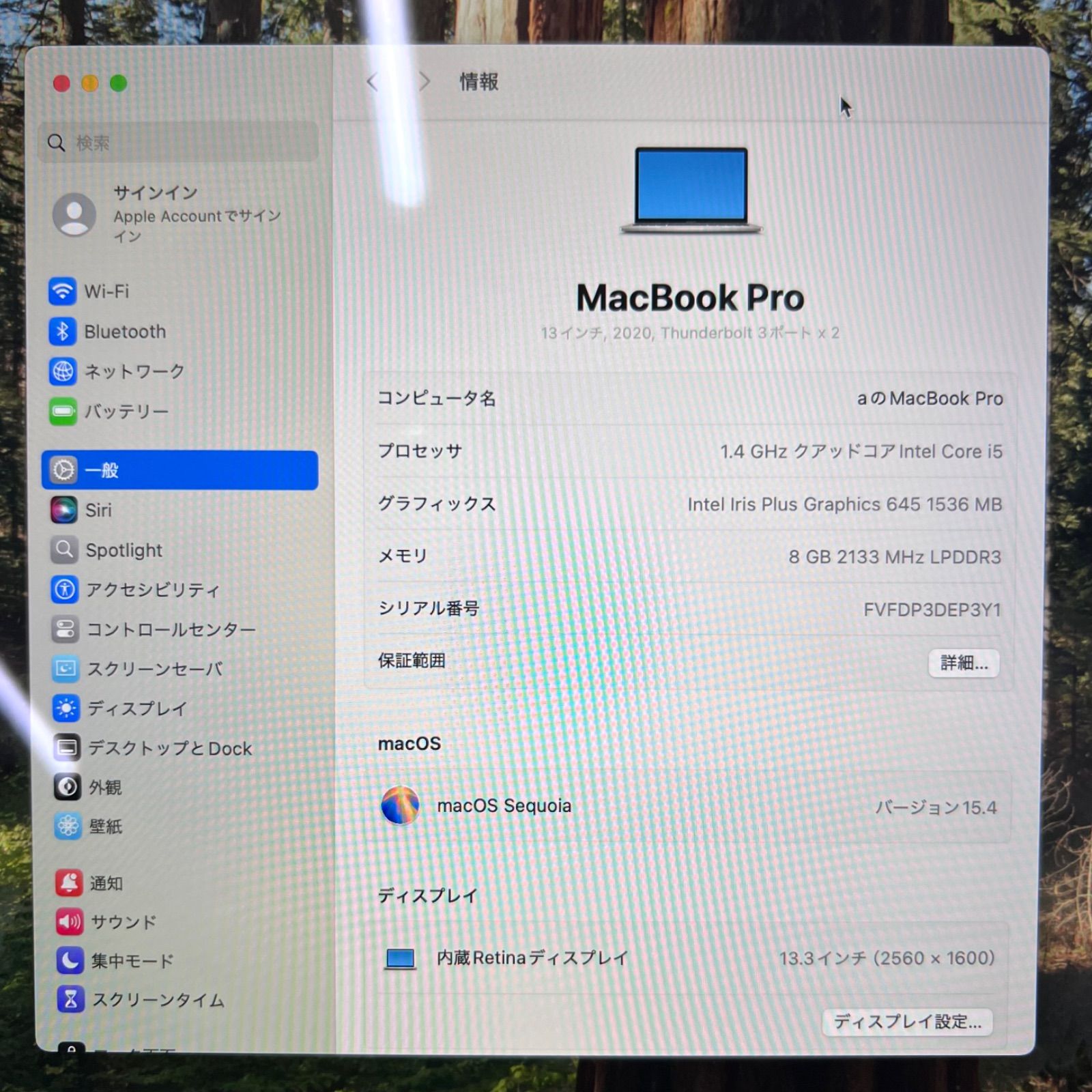Click the 13.3インチ (2560 × 1600) value
Screen dimensions: 1092x1092
887,958
